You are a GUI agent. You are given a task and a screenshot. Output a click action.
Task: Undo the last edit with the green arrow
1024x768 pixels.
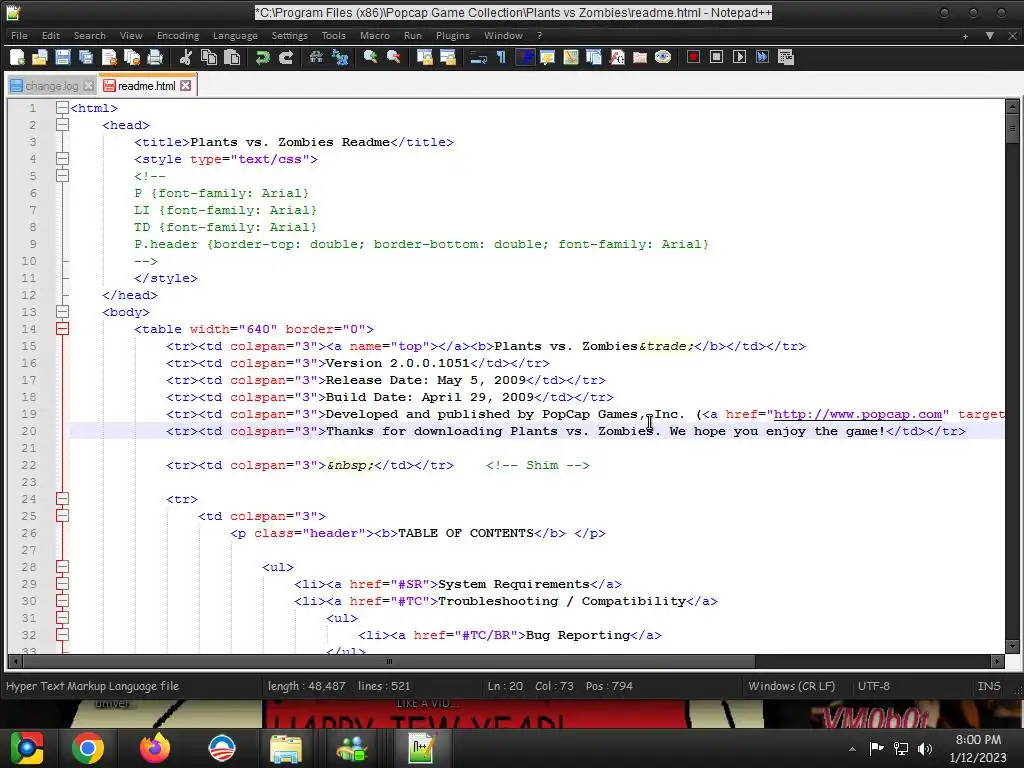click(263, 57)
